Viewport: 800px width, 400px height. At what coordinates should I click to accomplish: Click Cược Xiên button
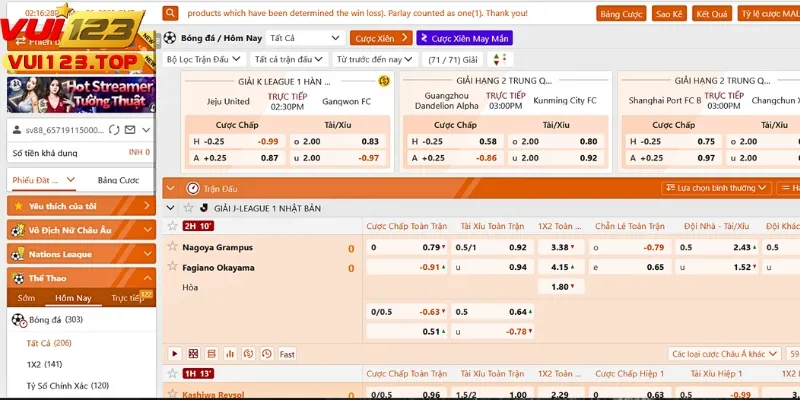381,38
